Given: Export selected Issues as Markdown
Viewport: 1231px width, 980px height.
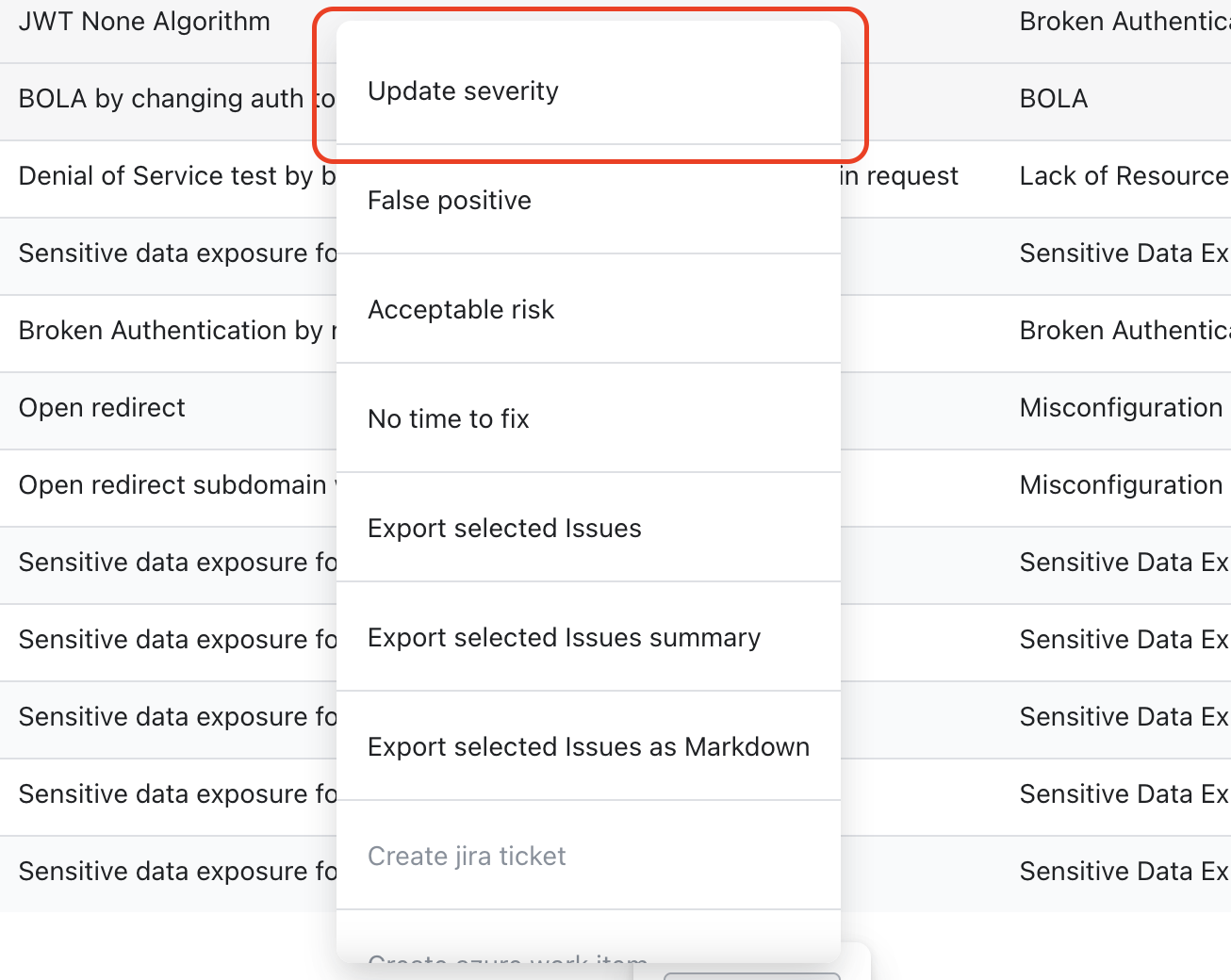Looking at the screenshot, I should pyautogui.click(x=588, y=747).
